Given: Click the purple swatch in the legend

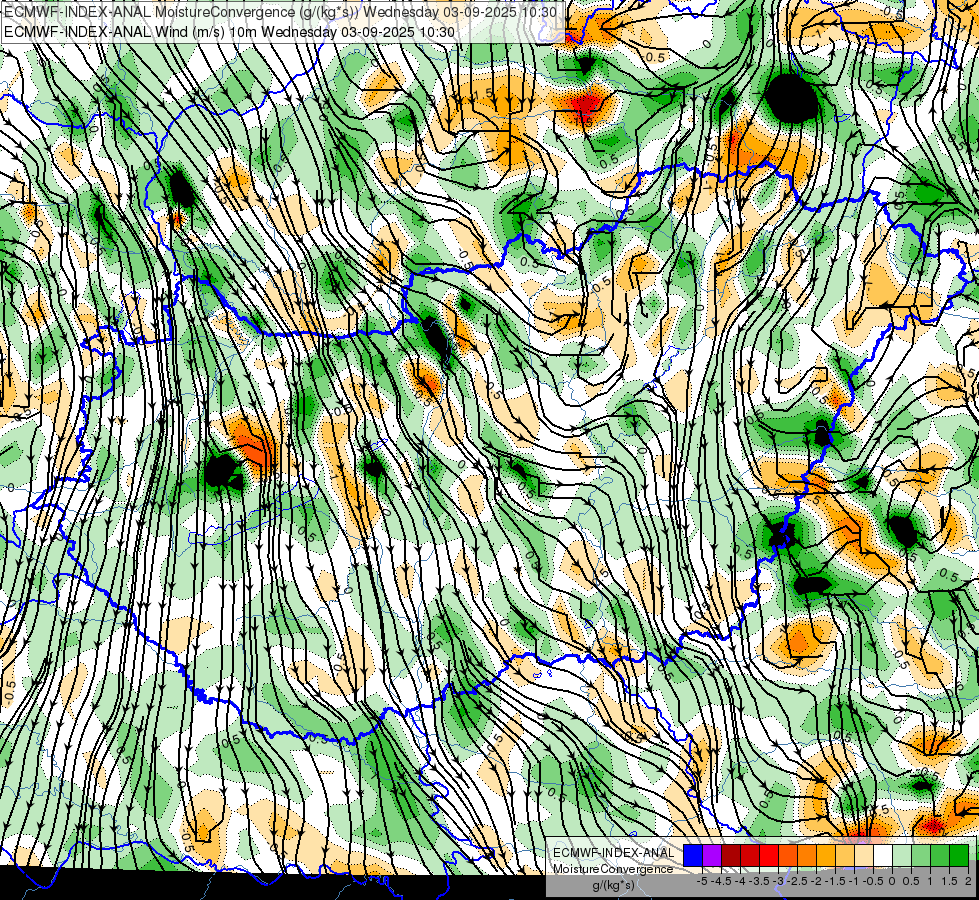Looking at the screenshot, I should pos(712,855).
